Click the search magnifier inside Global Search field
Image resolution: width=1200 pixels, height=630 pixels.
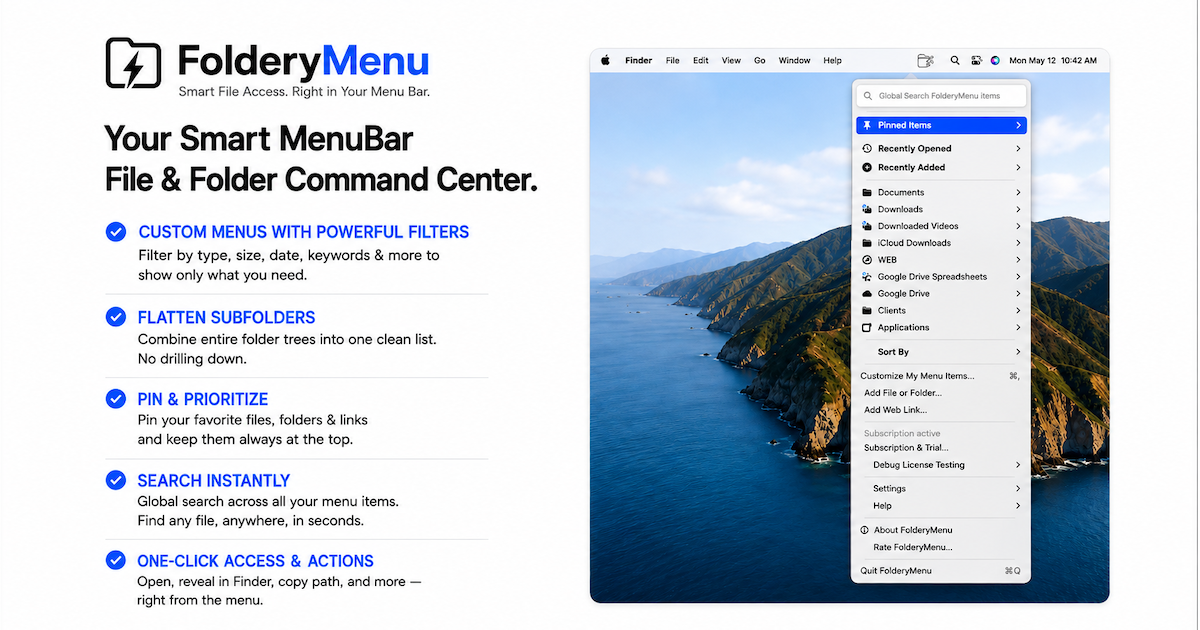pyautogui.click(x=868, y=96)
